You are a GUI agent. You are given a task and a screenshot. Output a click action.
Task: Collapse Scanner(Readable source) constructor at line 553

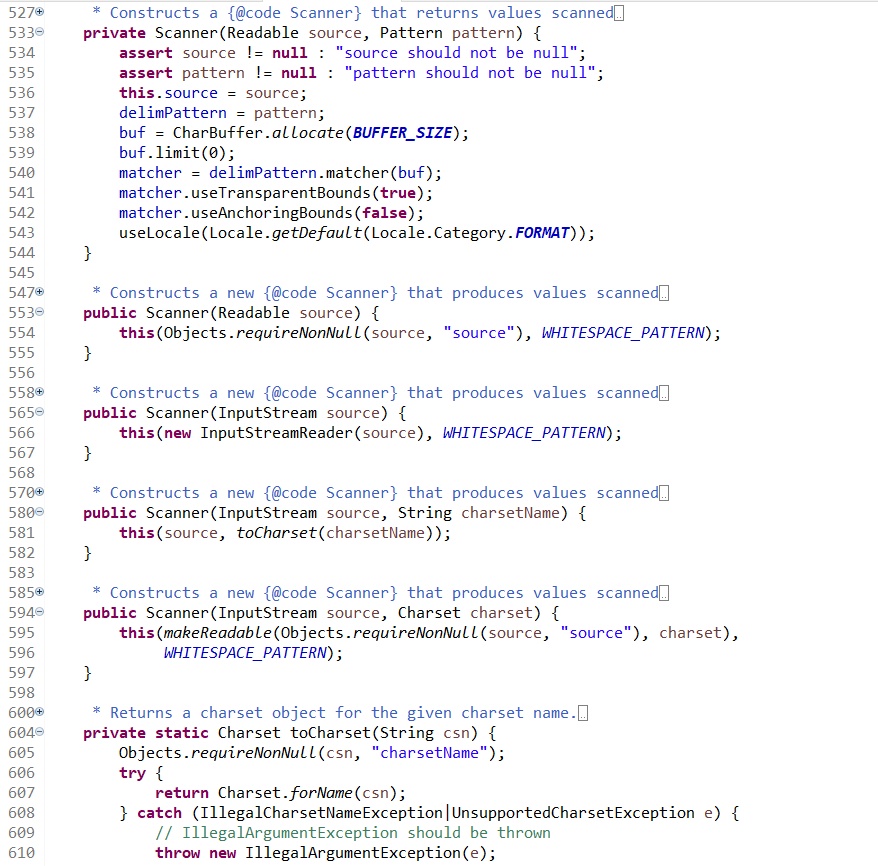[x=40, y=312]
